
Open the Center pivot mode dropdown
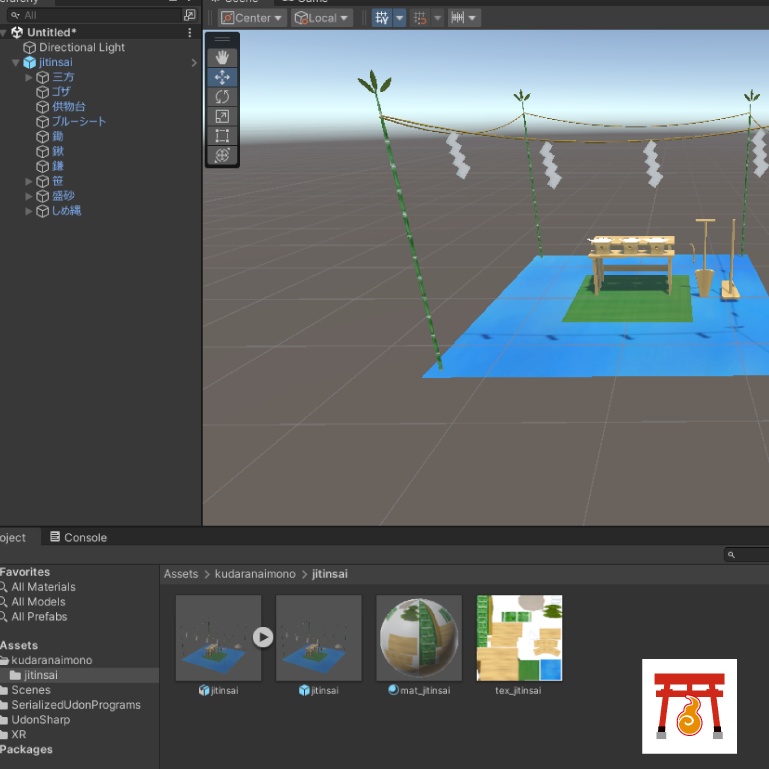coord(252,18)
